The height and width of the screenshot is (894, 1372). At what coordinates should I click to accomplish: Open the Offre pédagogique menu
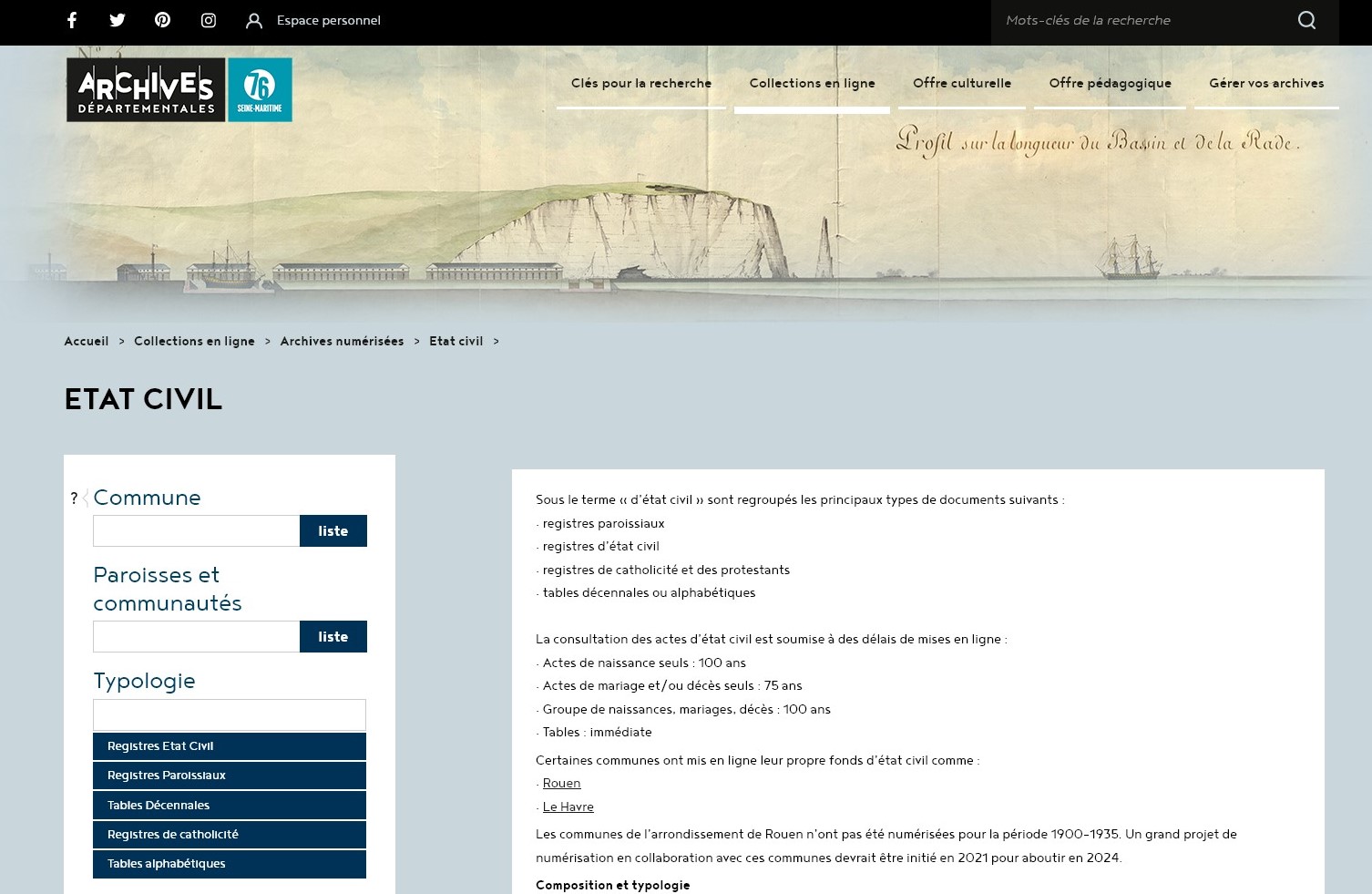1111,83
